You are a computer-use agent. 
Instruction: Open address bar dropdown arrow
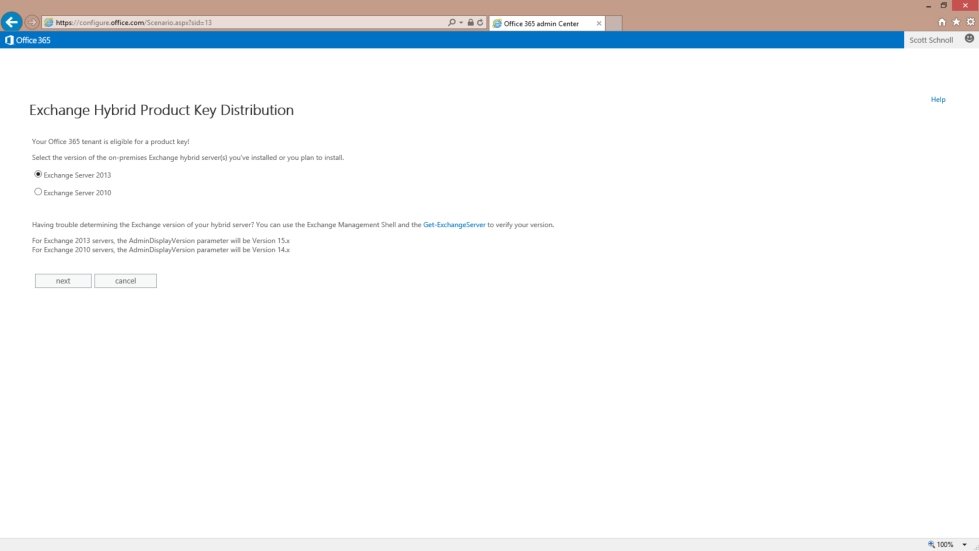click(x=461, y=22)
